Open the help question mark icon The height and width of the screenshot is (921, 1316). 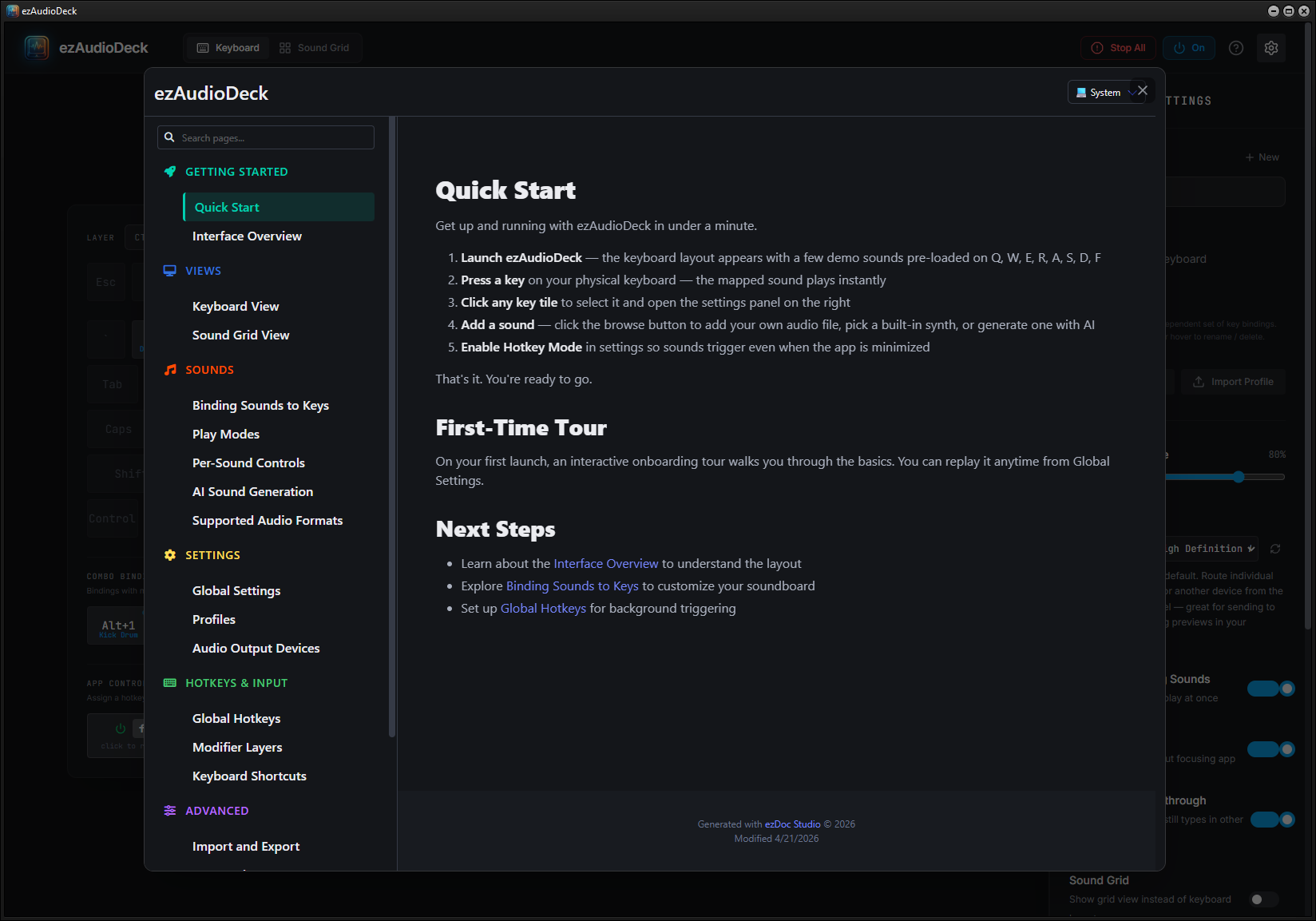[1236, 48]
